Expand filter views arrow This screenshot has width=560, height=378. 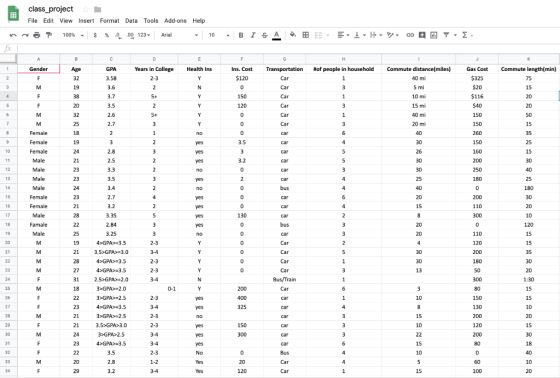[455, 35]
